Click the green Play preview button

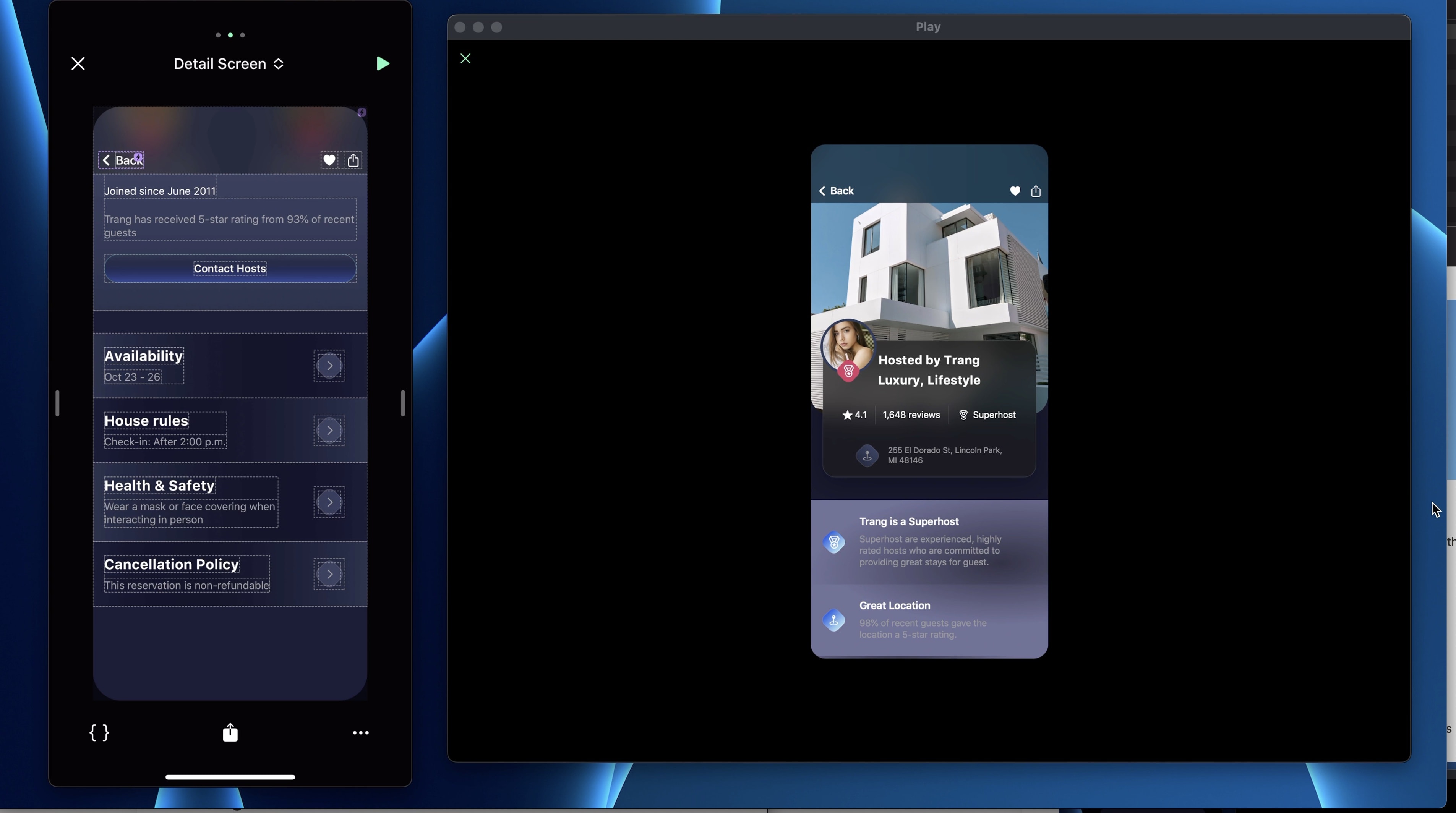click(x=383, y=63)
